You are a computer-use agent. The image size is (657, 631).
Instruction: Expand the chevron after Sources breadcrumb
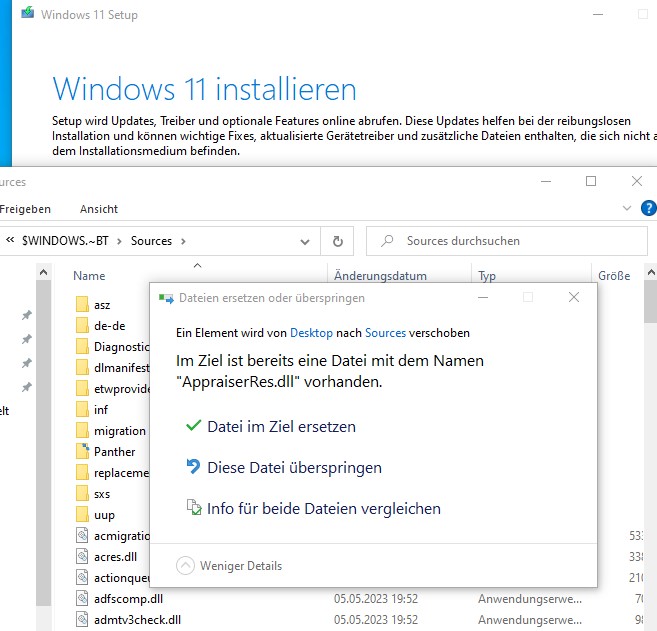[x=183, y=241]
